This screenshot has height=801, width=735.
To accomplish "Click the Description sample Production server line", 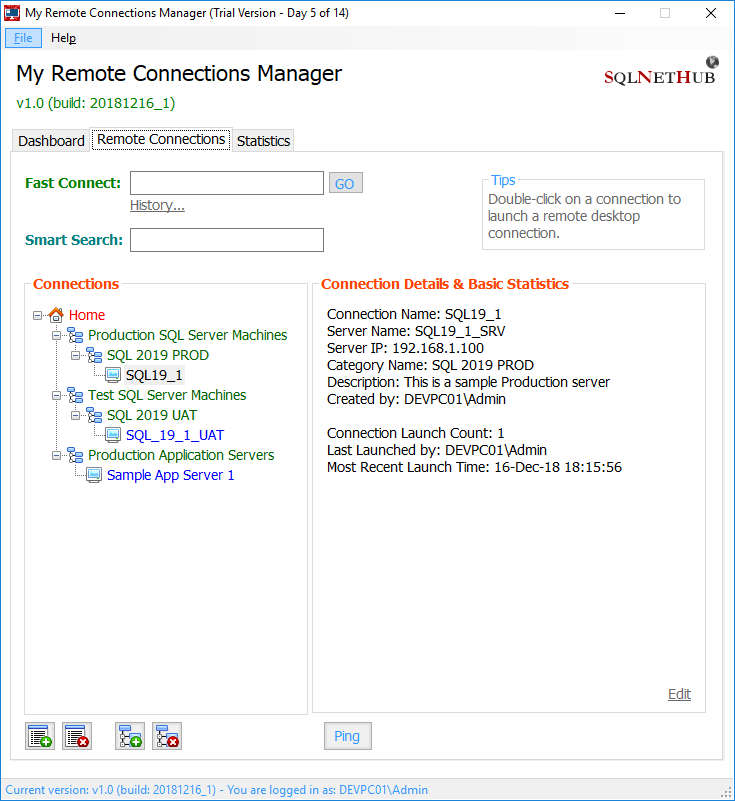I will click(468, 382).
